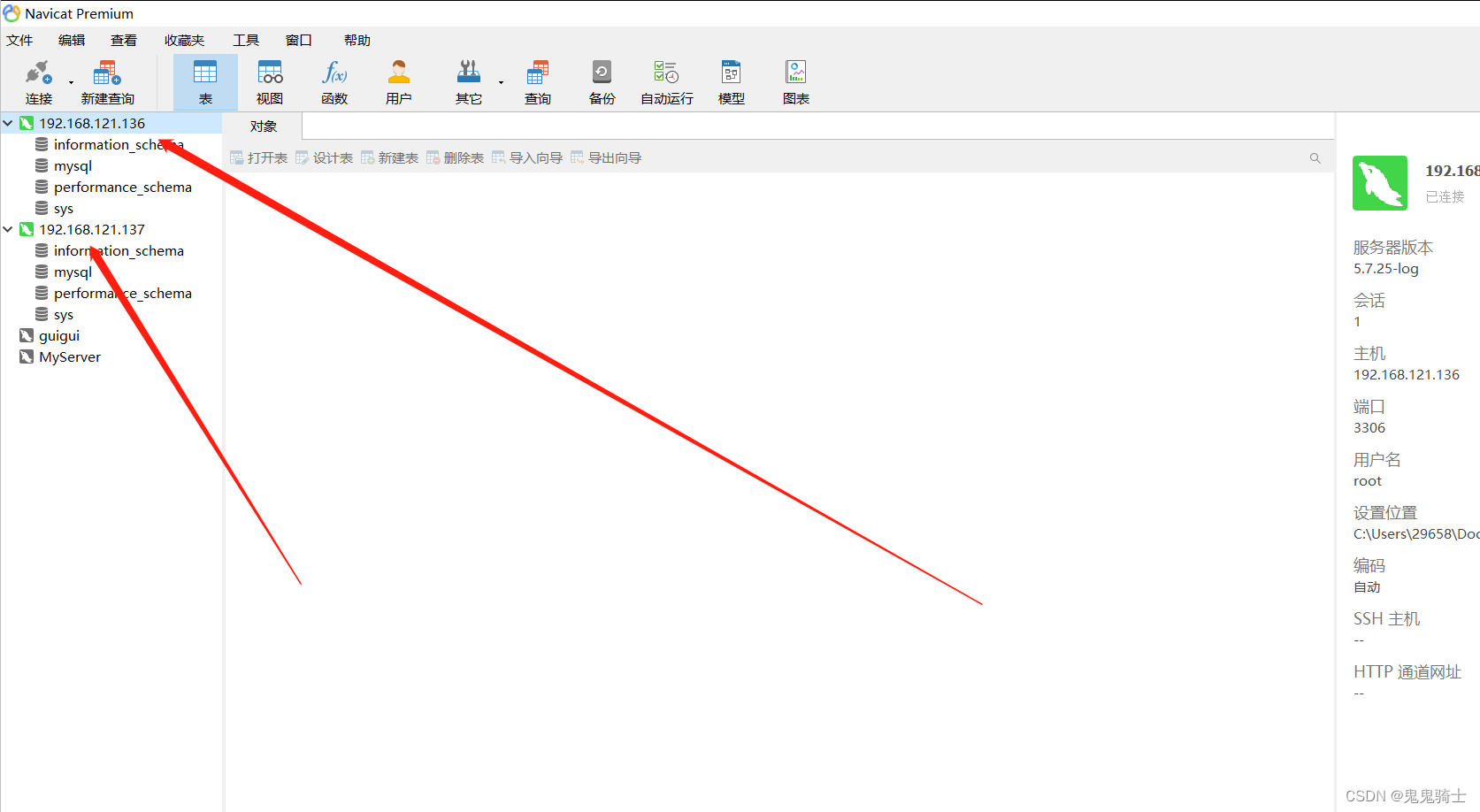Switch to the 对象 tab

(x=264, y=126)
